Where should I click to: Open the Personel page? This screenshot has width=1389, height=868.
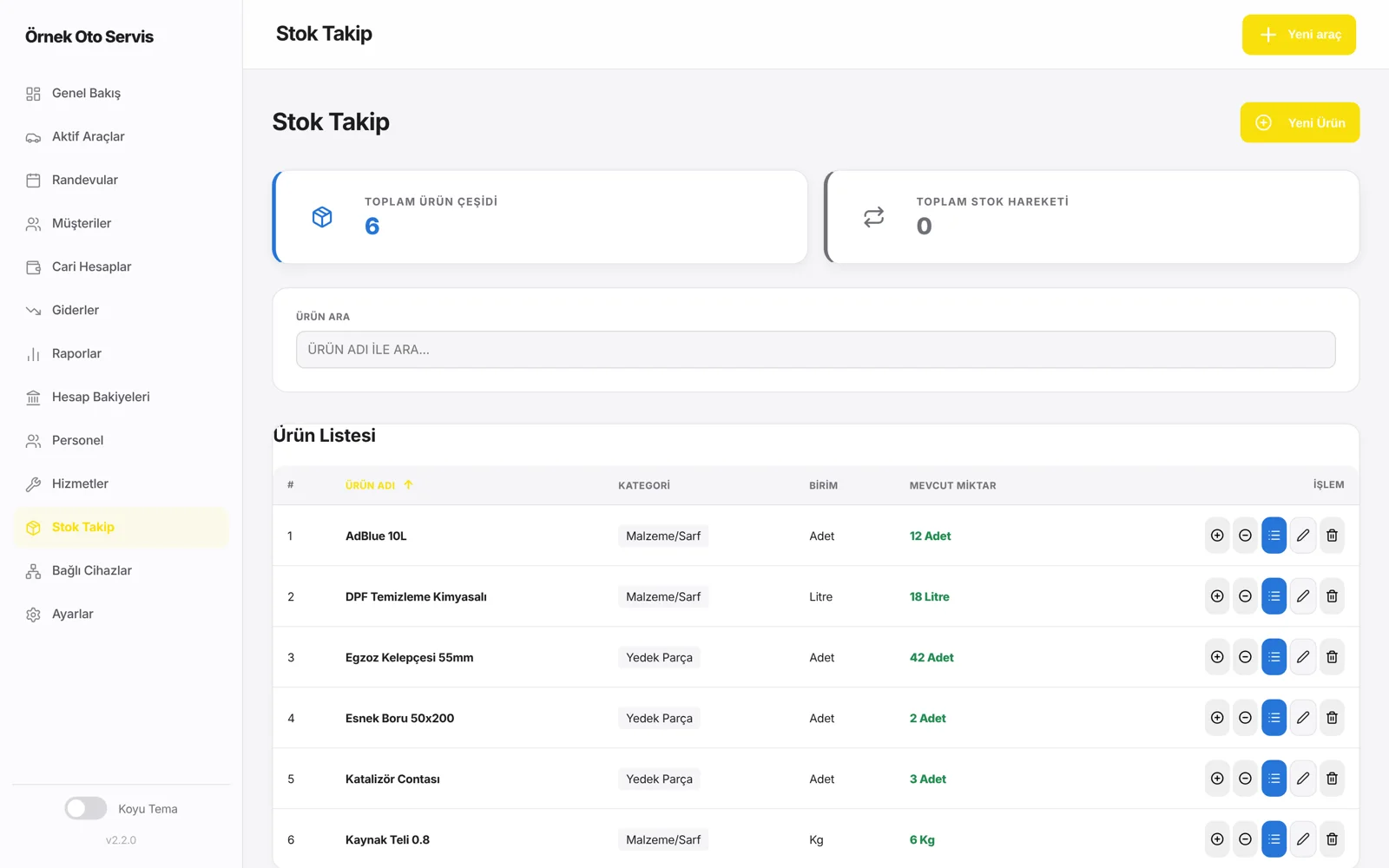click(x=121, y=440)
